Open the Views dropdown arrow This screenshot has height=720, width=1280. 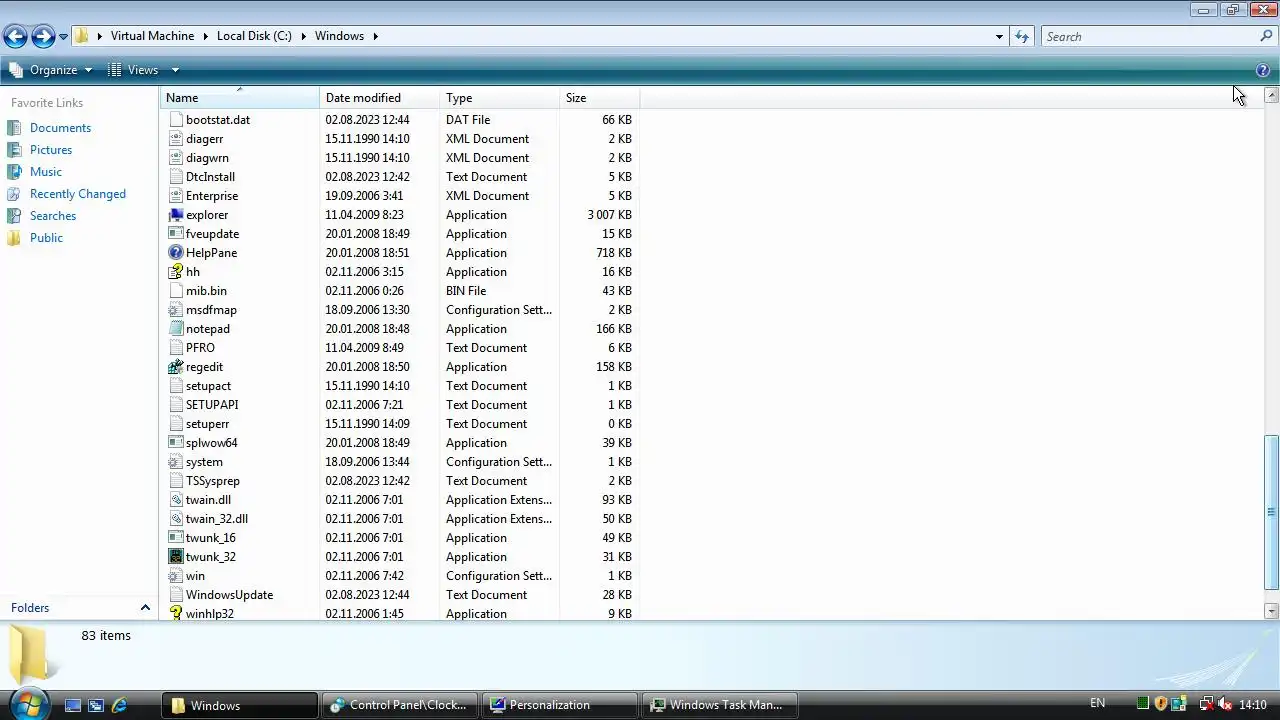[174, 70]
